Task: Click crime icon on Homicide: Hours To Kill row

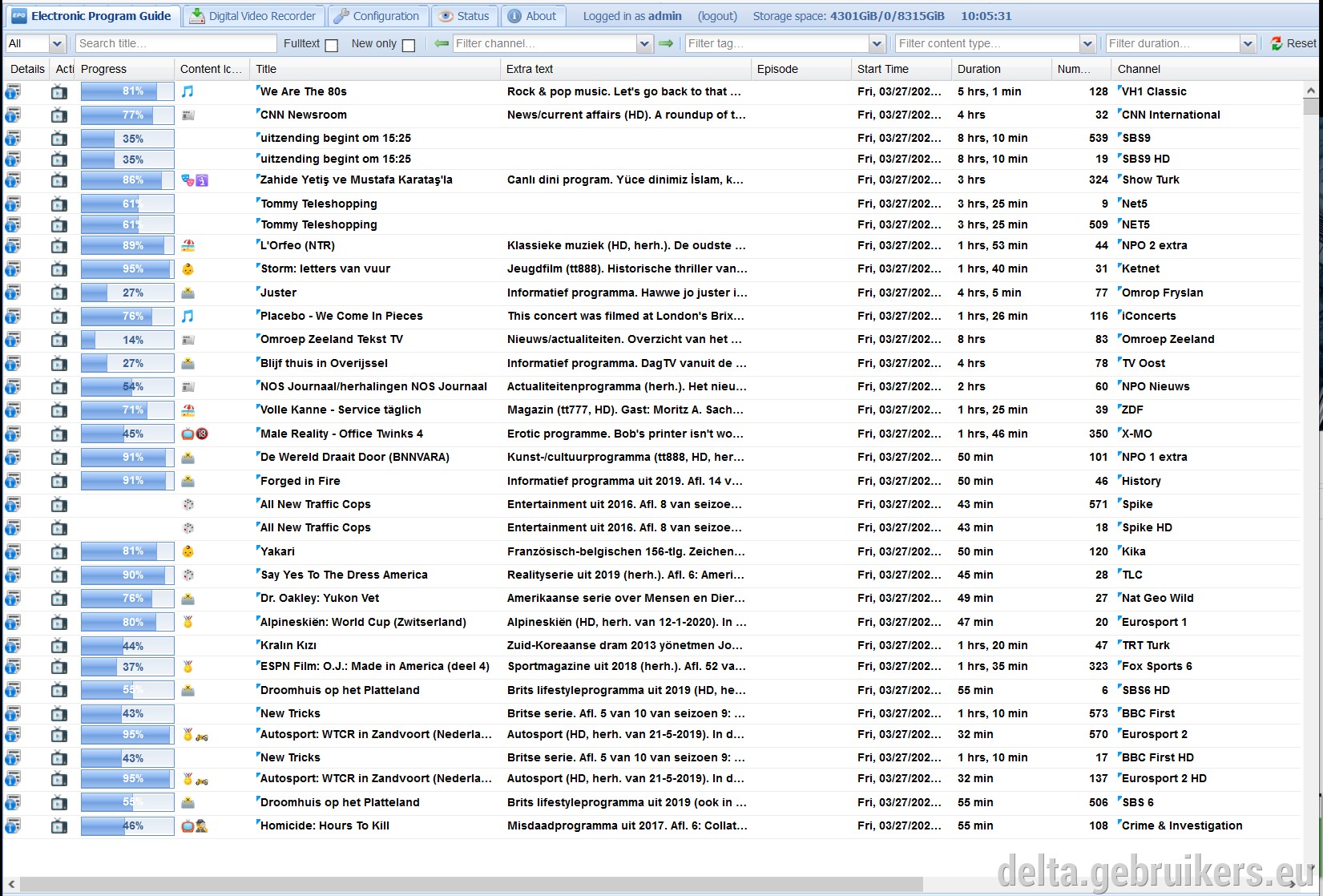Action: (x=201, y=826)
